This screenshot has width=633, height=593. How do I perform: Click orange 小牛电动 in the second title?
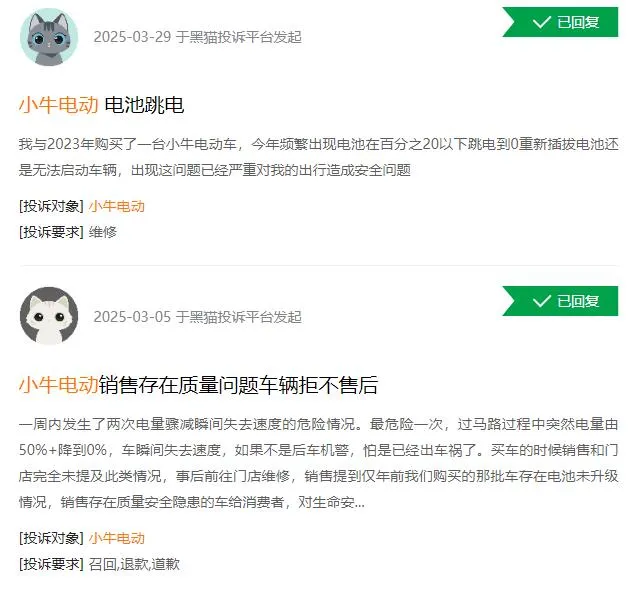coord(59,385)
